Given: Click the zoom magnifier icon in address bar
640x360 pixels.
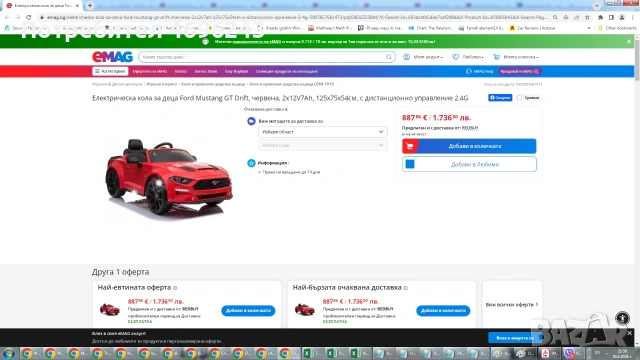Looking at the screenshot, I should coord(555,18).
